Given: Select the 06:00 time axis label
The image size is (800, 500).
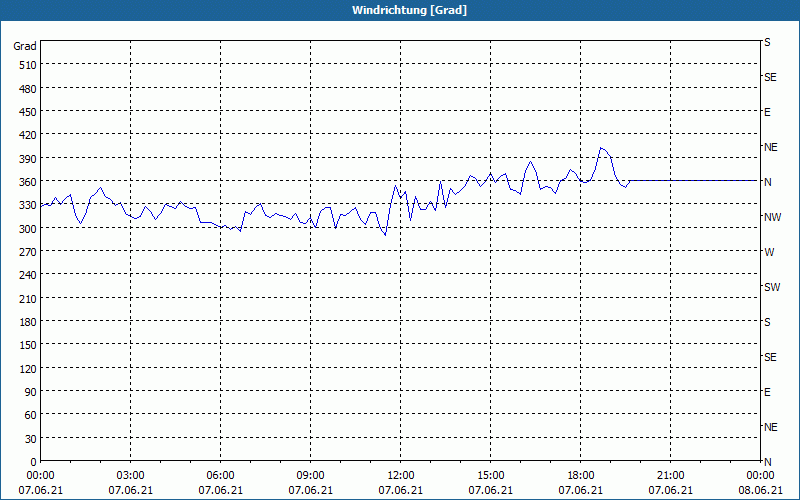Looking at the screenshot, I should [x=220, y=476].
